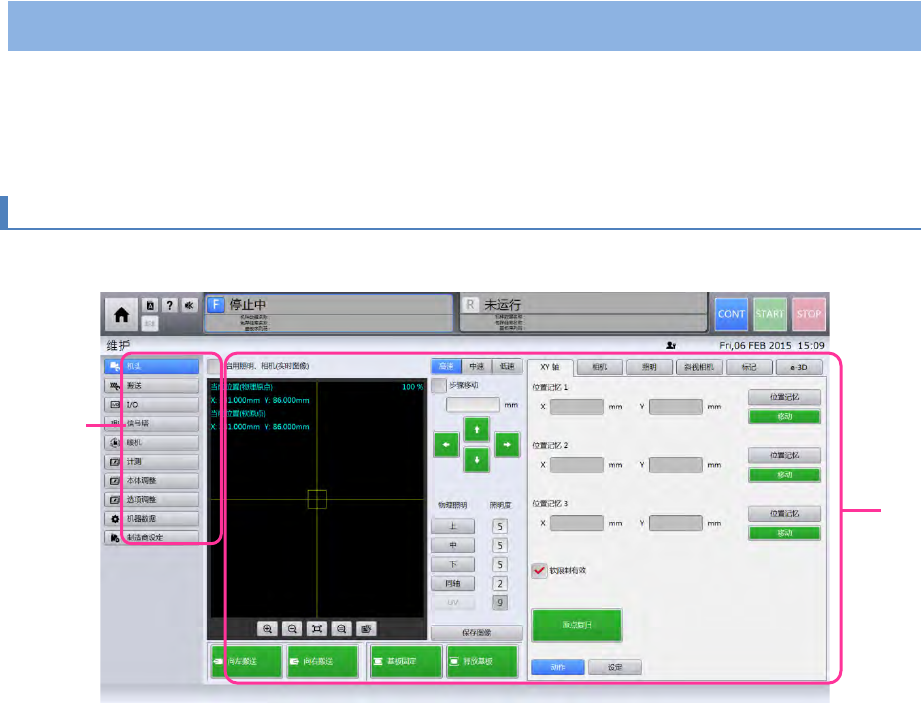Click the 保存图像 button
The width and height of the screenshot is (922, 703).
[477, 632]
